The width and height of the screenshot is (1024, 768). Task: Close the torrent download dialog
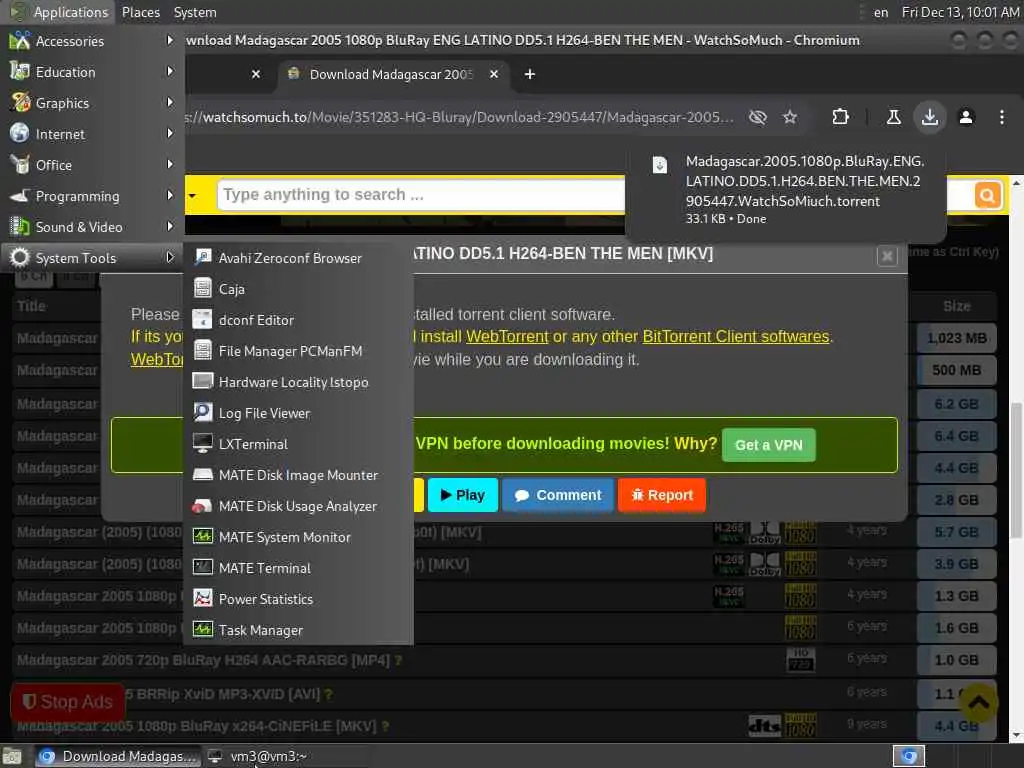coord(887,256)
